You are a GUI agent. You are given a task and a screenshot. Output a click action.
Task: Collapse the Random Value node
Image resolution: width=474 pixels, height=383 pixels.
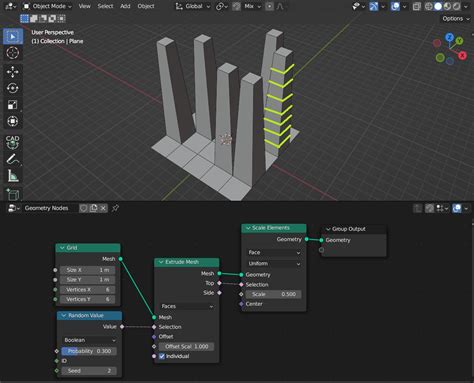pos(64,315)
